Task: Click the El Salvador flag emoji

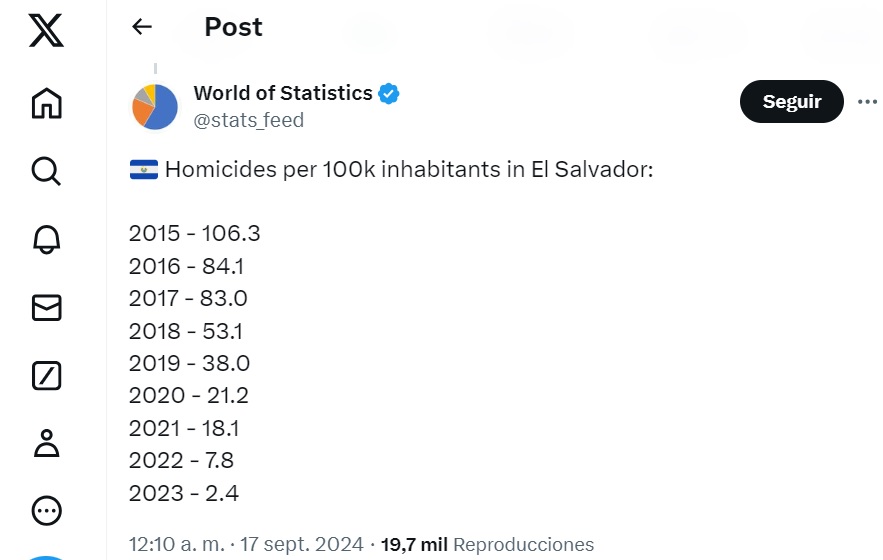Action: (x=144, y=170)
